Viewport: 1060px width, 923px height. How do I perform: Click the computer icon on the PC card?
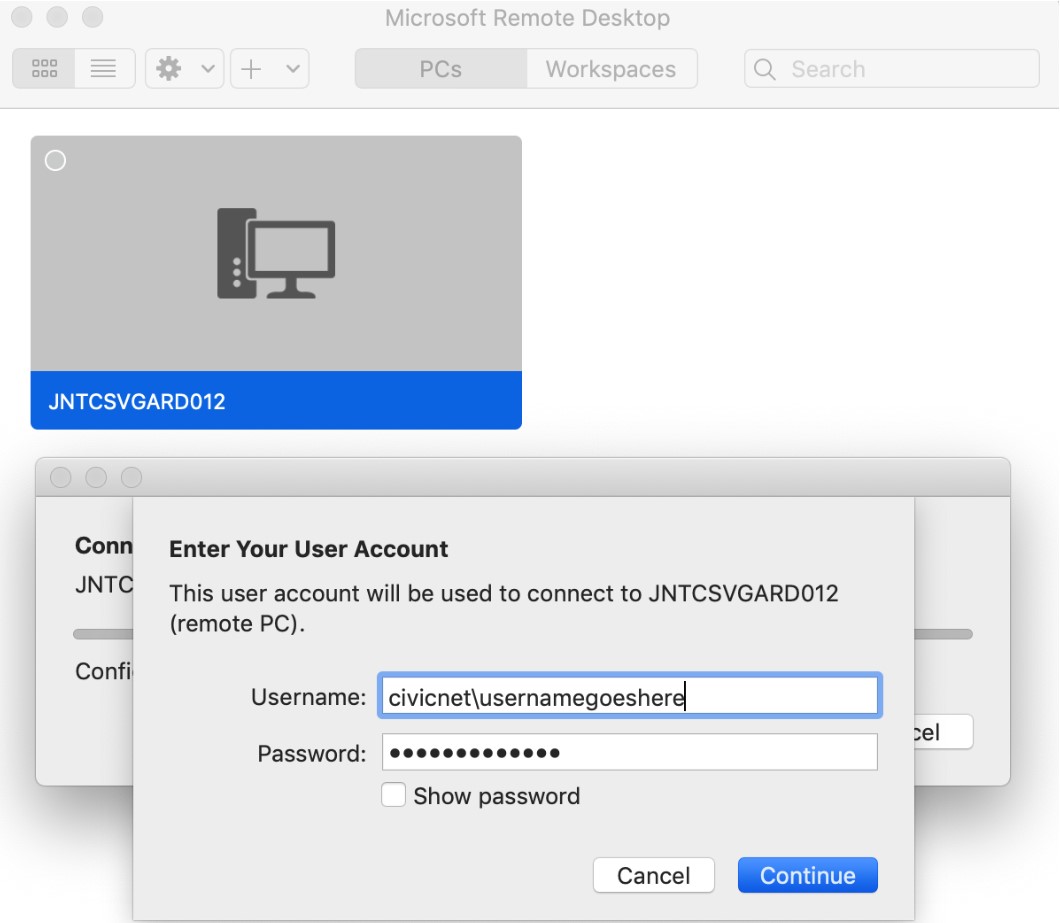click(276, 254)
